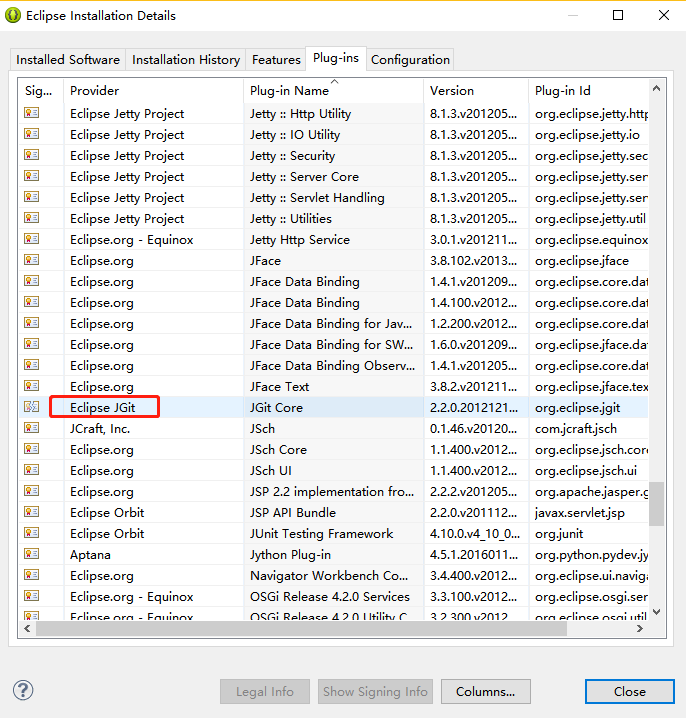The width and height of the screenshot is (686, 718).
Task: Click the signed icon in JUnit Testing Framework row
Action: [32, 533]
